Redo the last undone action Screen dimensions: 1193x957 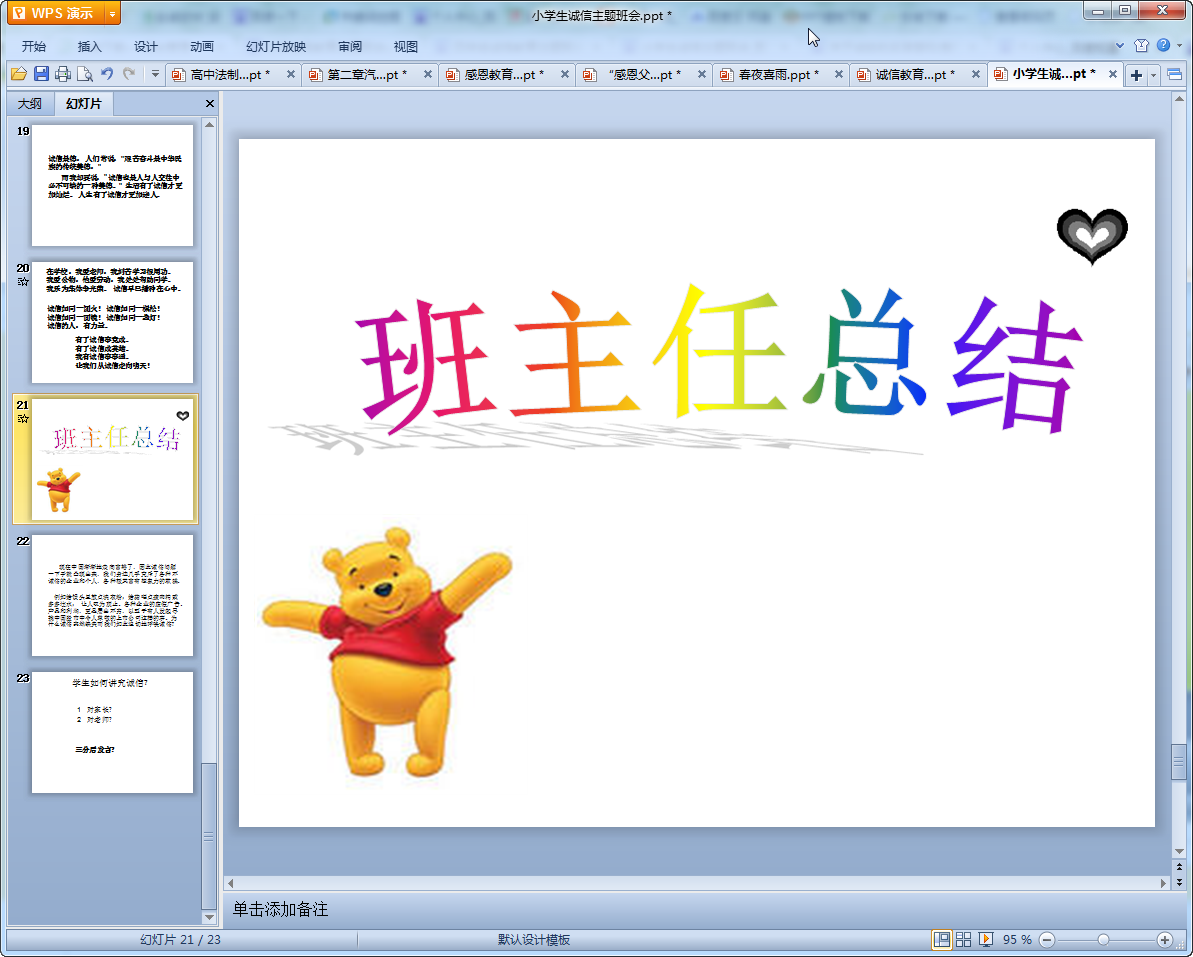click(x=129, y=74)
